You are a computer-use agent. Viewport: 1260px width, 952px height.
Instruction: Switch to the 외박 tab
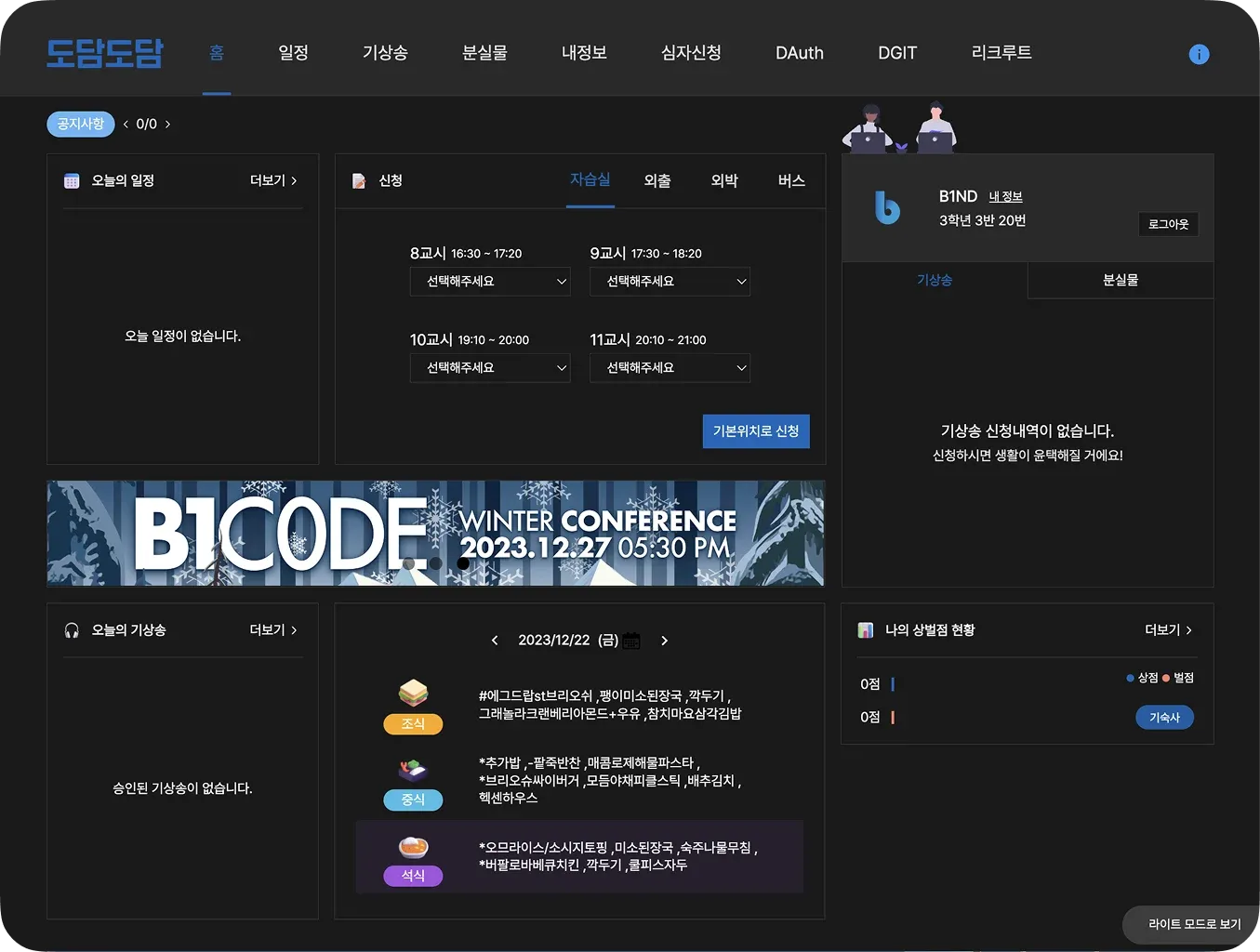(724, 180)
